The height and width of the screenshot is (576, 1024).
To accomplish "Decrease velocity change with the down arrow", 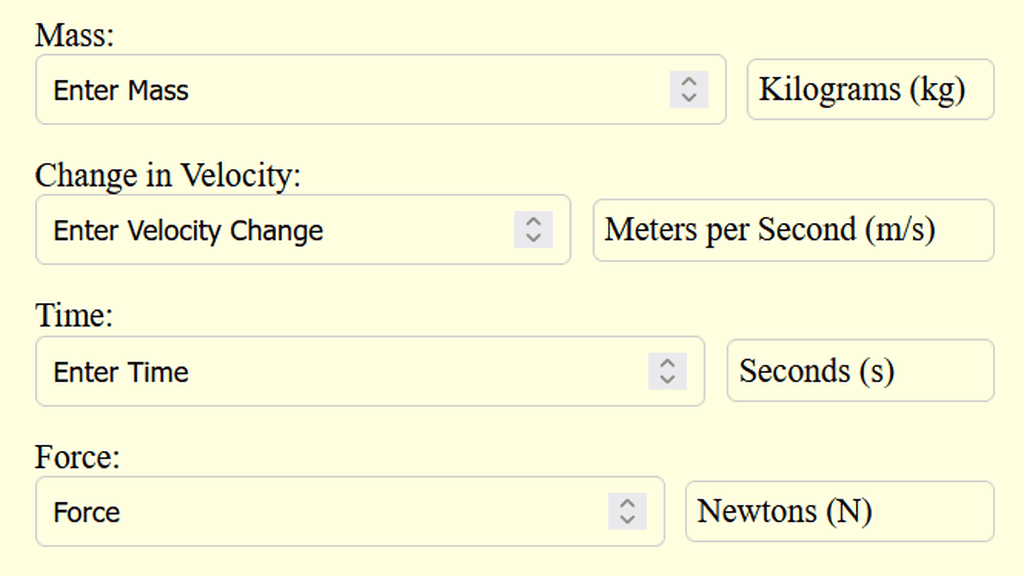I will 533,238.
